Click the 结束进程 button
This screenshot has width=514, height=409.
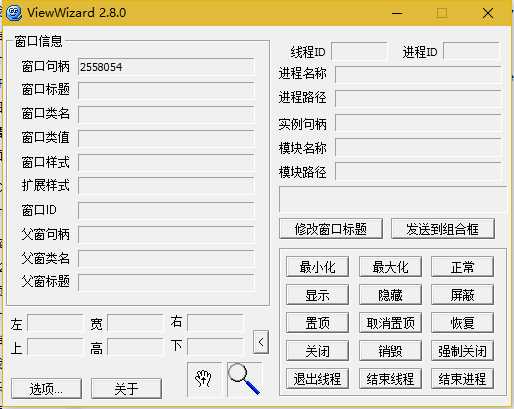[462, 379]
